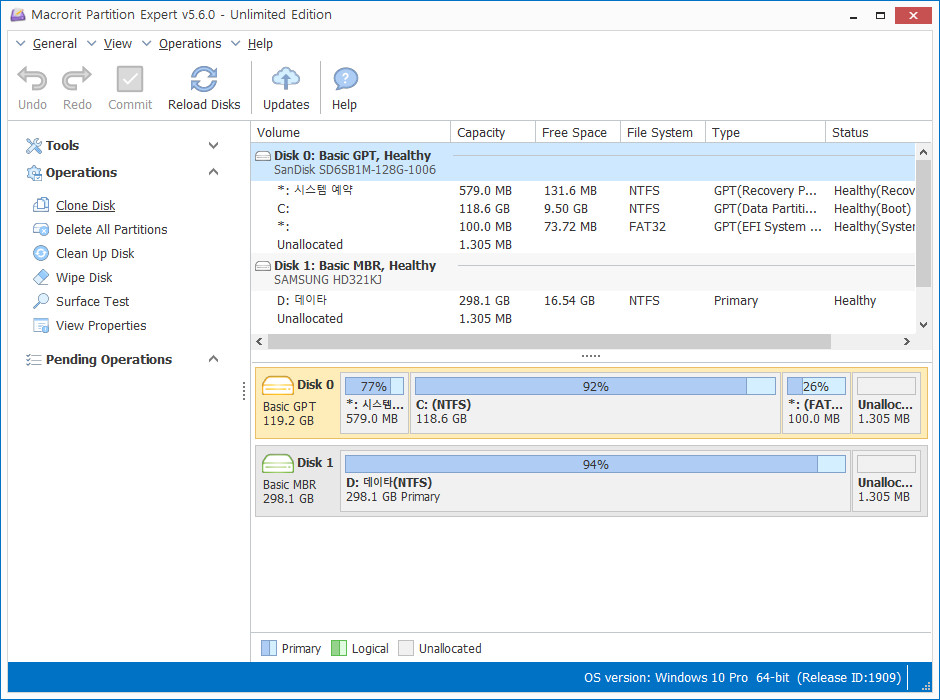Screen dimensions: 940x700
Task: Collapse the Operations section chevron
Action: [213, 172]
